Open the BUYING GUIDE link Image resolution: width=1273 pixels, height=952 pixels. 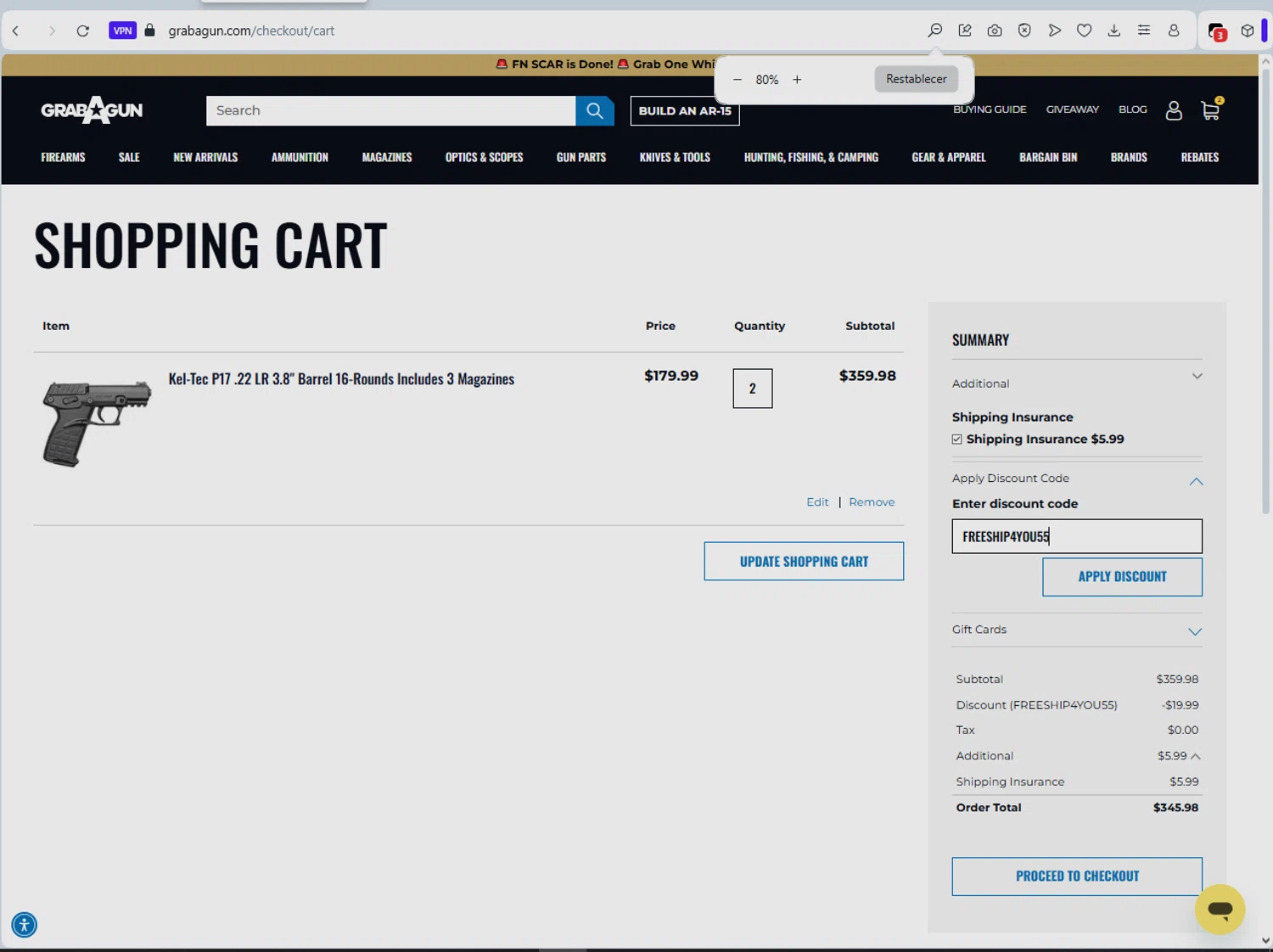(990, 109)
